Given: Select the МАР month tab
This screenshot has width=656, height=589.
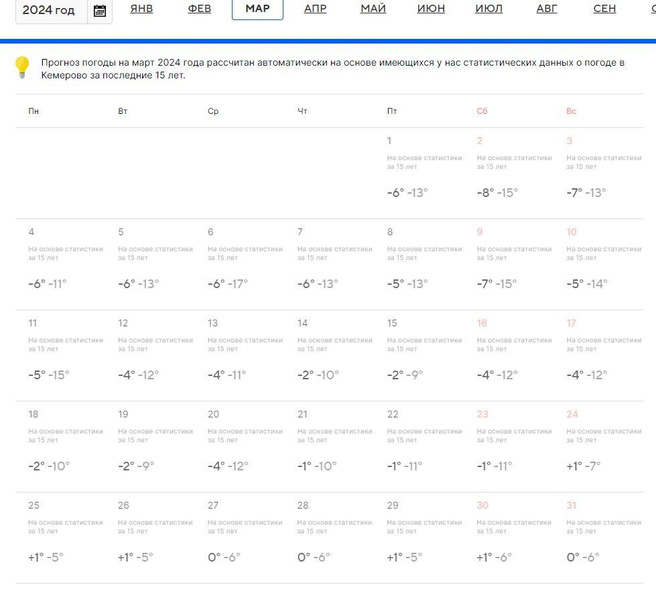Looking at the screenshot, I should [x=257, y=9].
